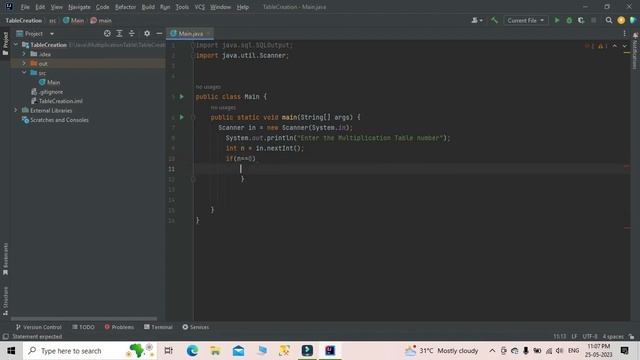Toggle Notifications side panel

pyautogui.click(x=635, y=51)
